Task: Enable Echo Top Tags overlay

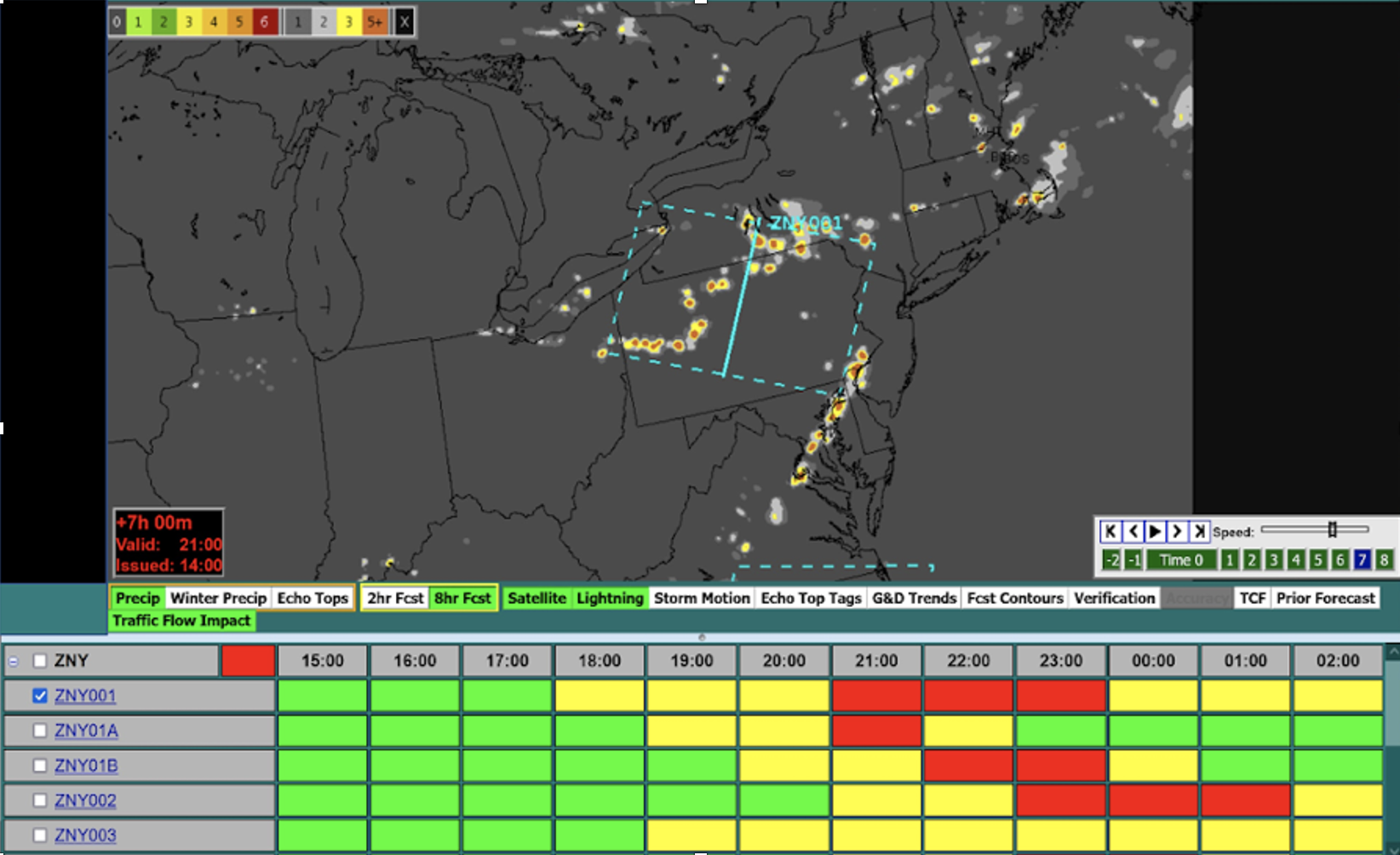Action: coord(811,598)
